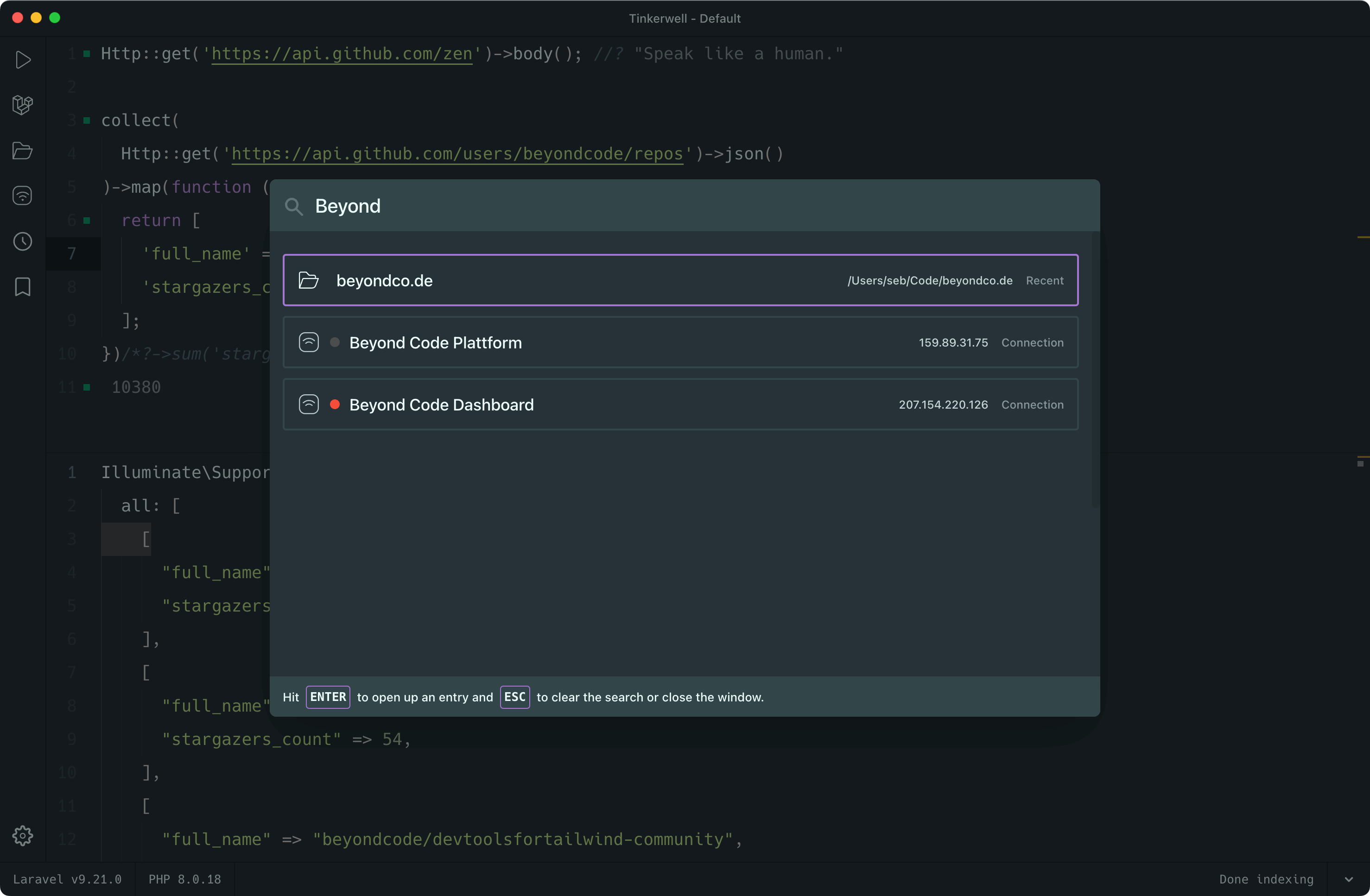Open SSH connections icon in sidebar
The width and height of the screenshot is (1370, 896).
point(22,196)
